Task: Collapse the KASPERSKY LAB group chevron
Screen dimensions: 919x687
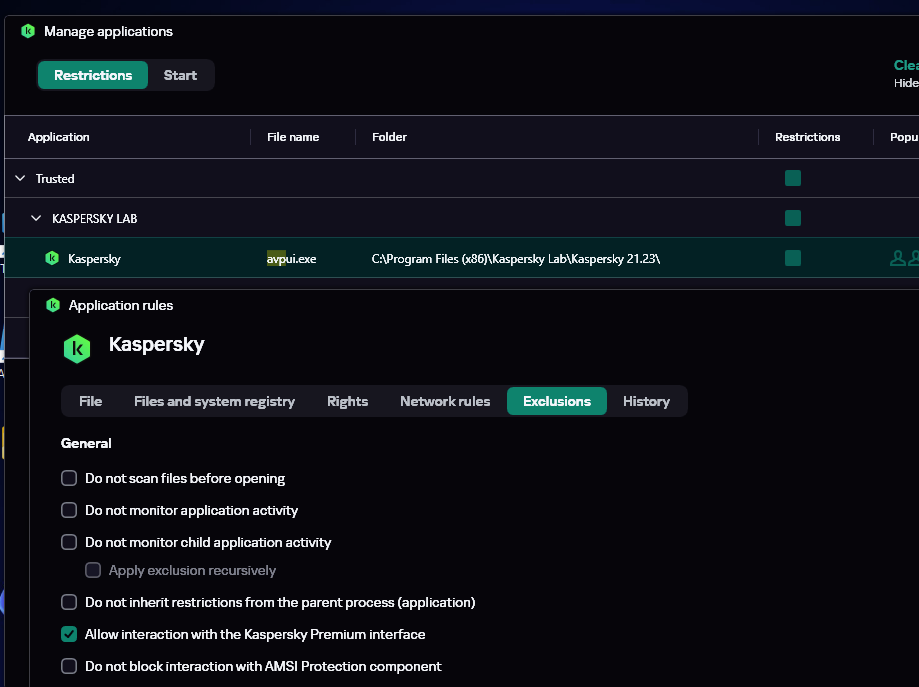Action: [36, 218]
